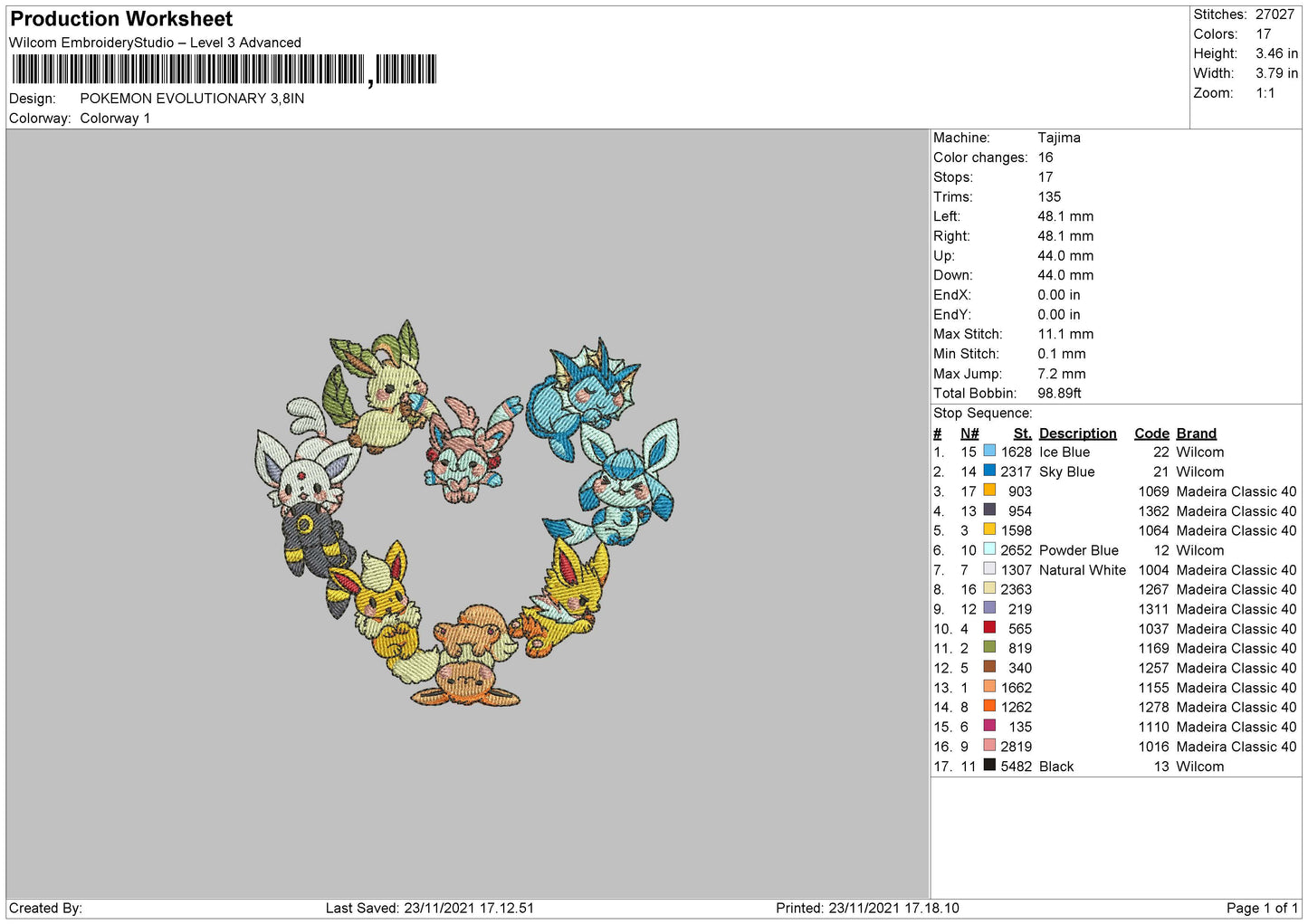
Task: Click the Production Worksheet title
Action: tap(121, 19)
